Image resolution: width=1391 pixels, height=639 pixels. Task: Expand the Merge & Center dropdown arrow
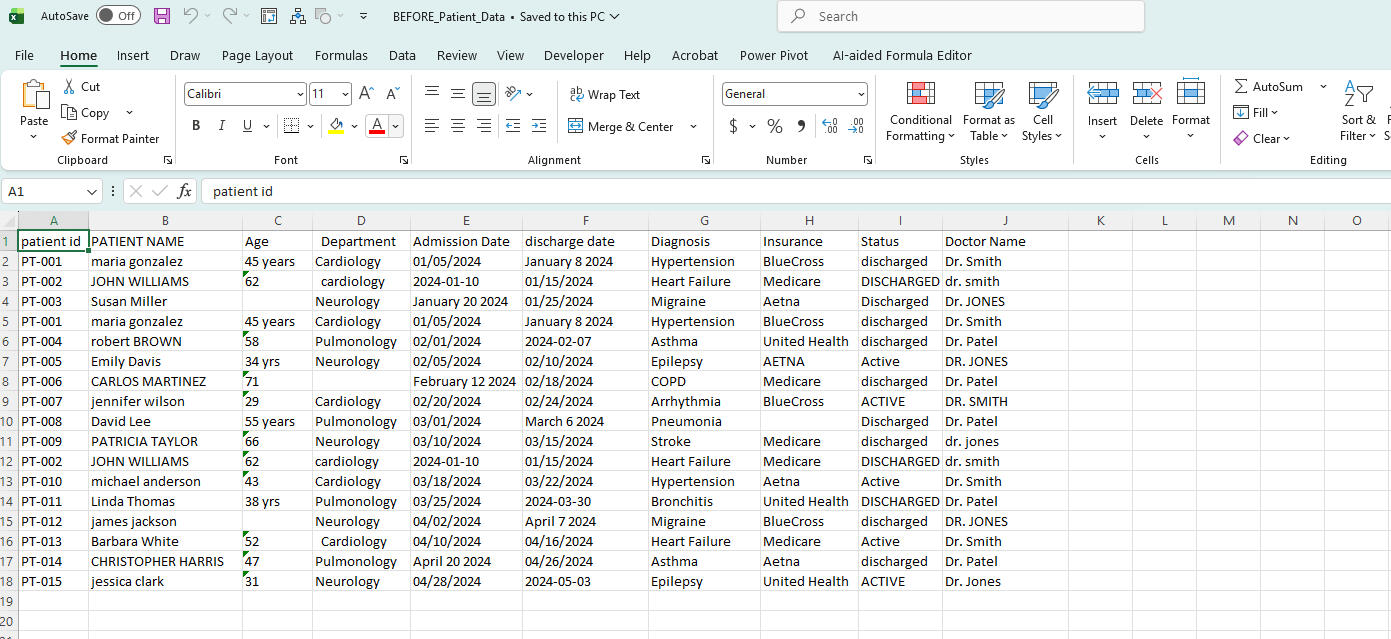tap(694, 127)
